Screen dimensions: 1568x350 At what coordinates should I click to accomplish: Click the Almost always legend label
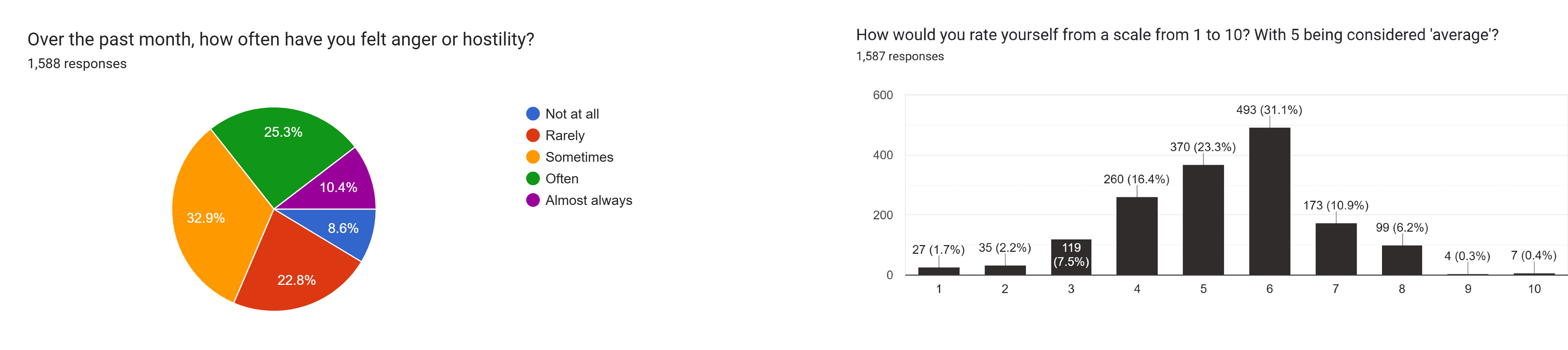click(588, 200)
